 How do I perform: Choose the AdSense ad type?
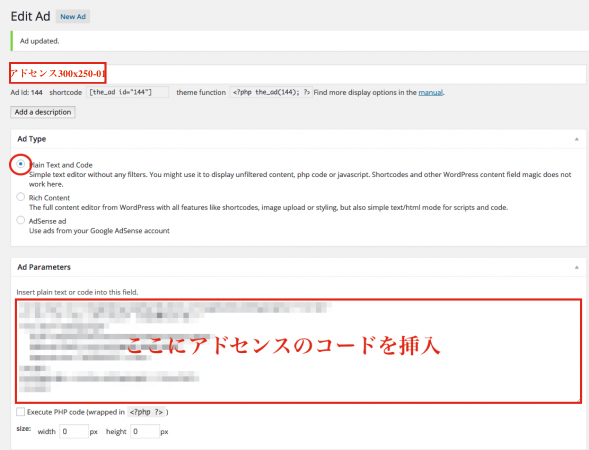coord(21,220)
